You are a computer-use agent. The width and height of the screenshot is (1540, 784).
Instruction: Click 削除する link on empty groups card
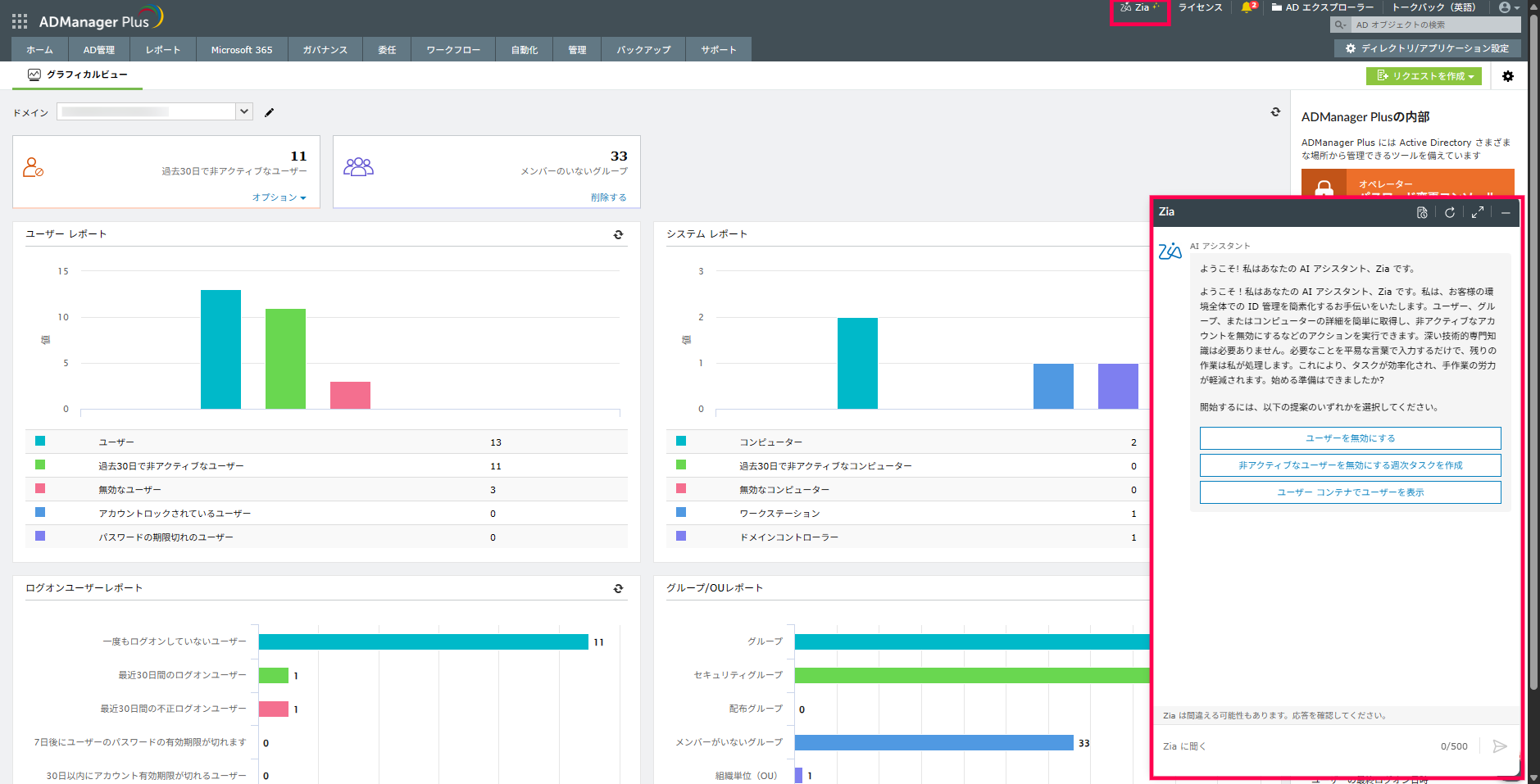click(x=608, y=197)
